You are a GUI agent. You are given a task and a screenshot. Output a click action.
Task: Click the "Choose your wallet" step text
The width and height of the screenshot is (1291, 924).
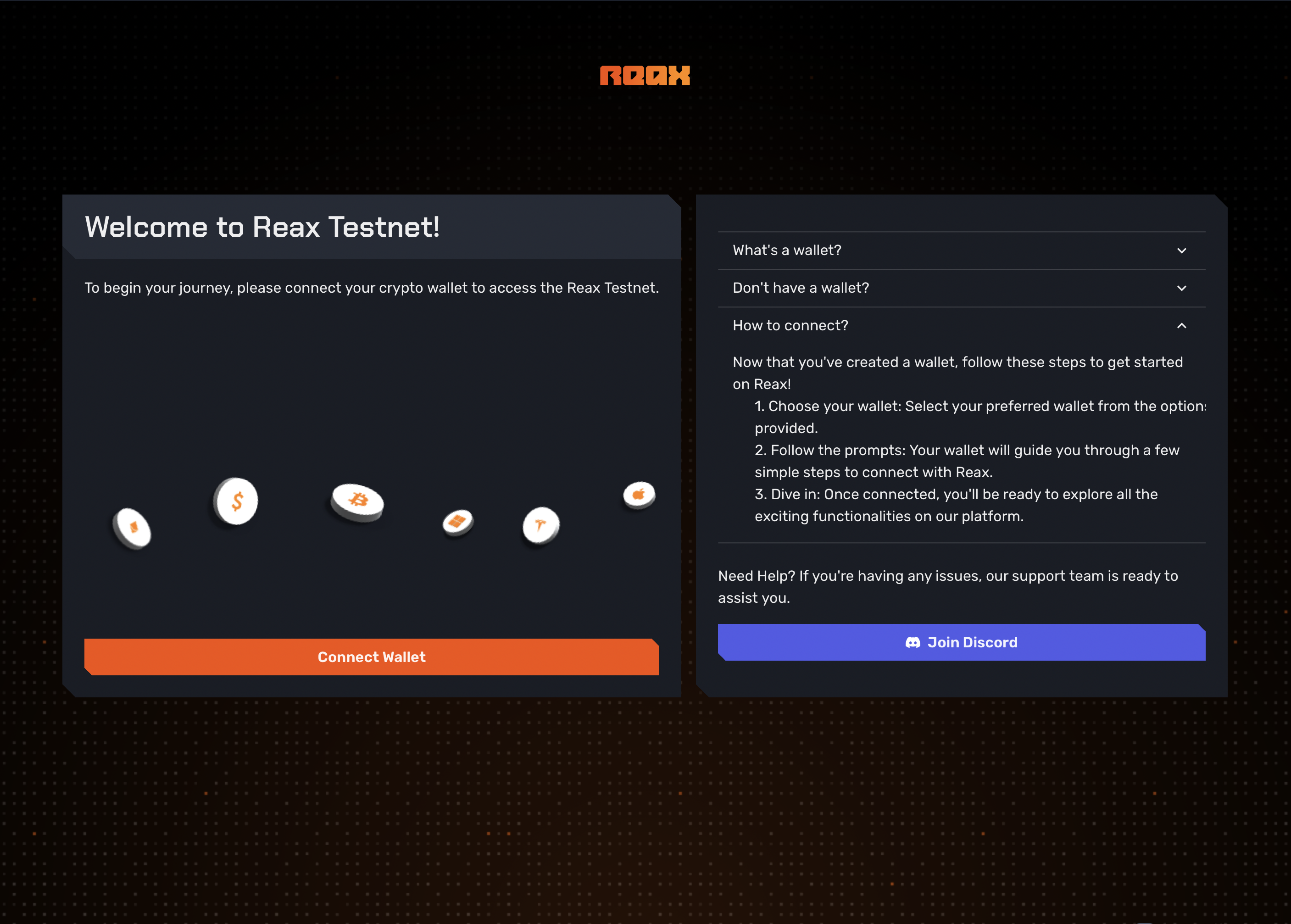979,406
